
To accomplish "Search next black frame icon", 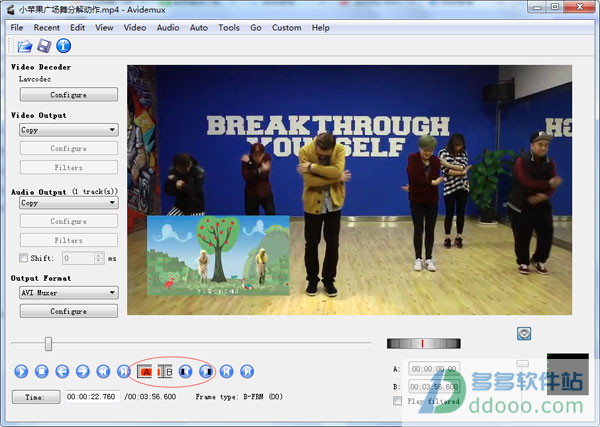I will point(206,371).
